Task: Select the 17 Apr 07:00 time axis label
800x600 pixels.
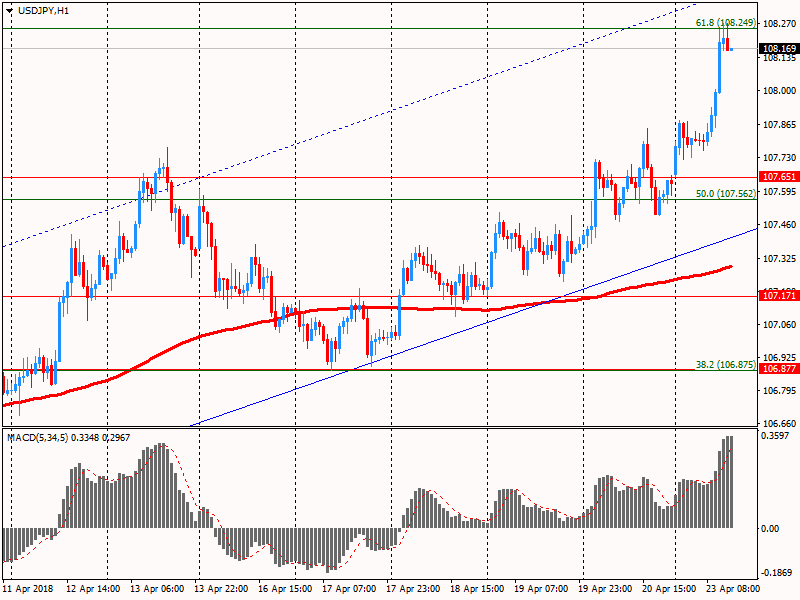Action: (349, 588)
